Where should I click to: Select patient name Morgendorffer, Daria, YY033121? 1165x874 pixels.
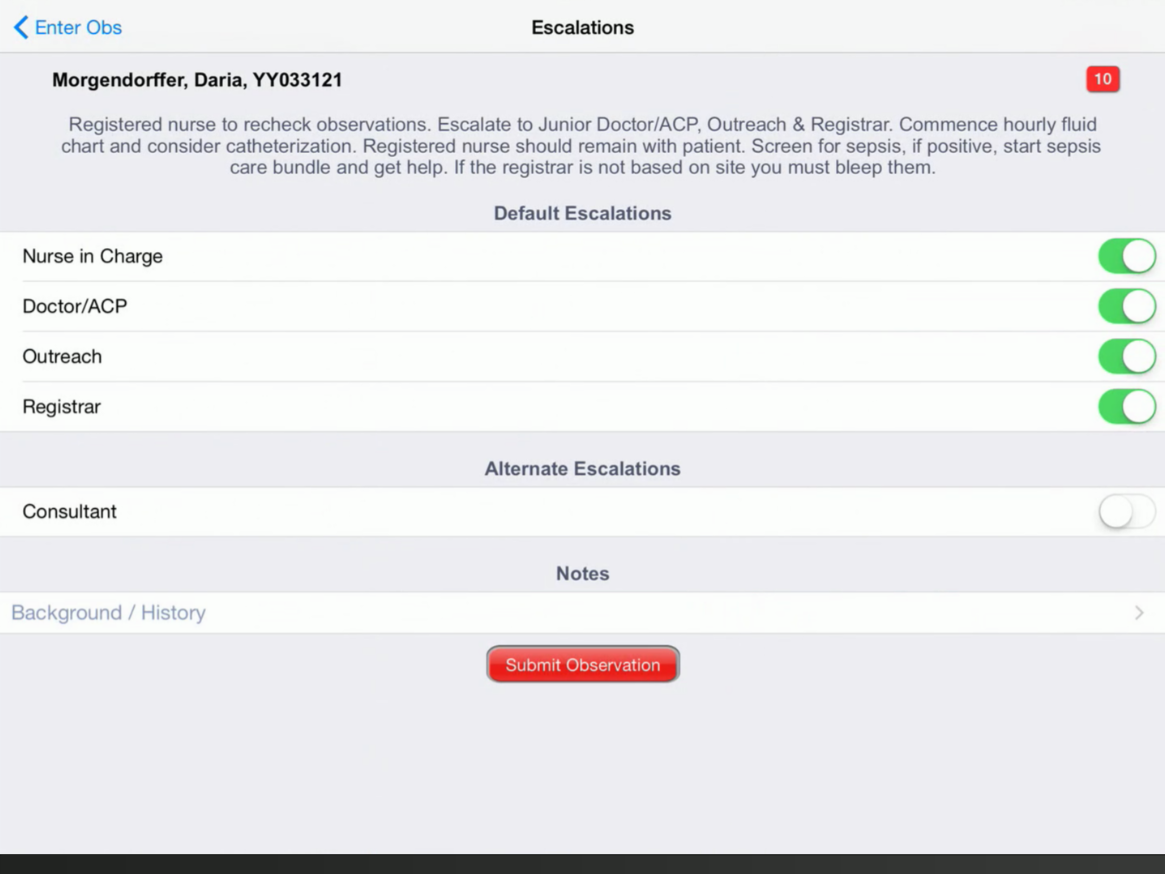[197, 80]
